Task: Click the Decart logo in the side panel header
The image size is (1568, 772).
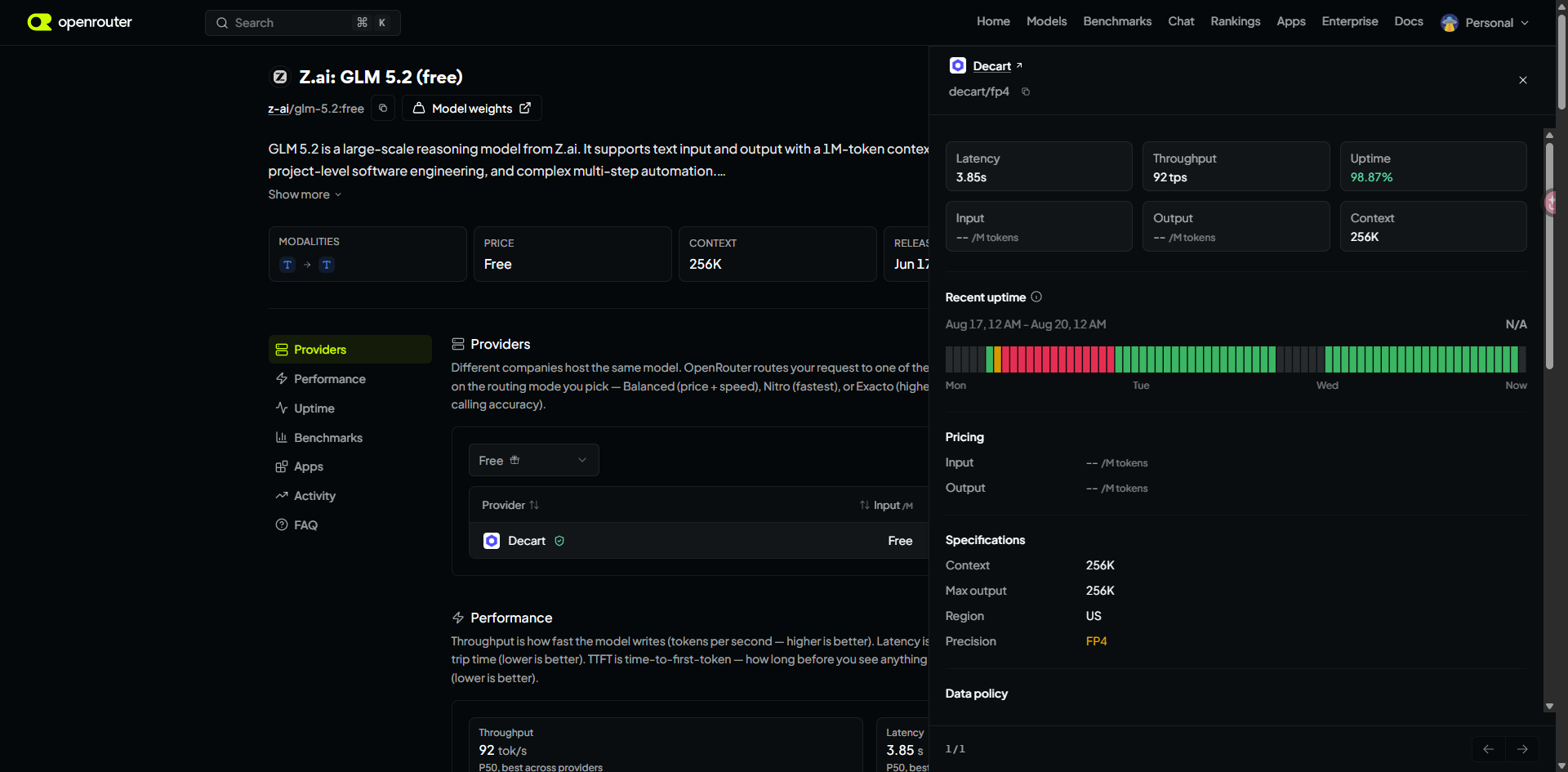Action: pyautogui.click(x=958, y=65)
